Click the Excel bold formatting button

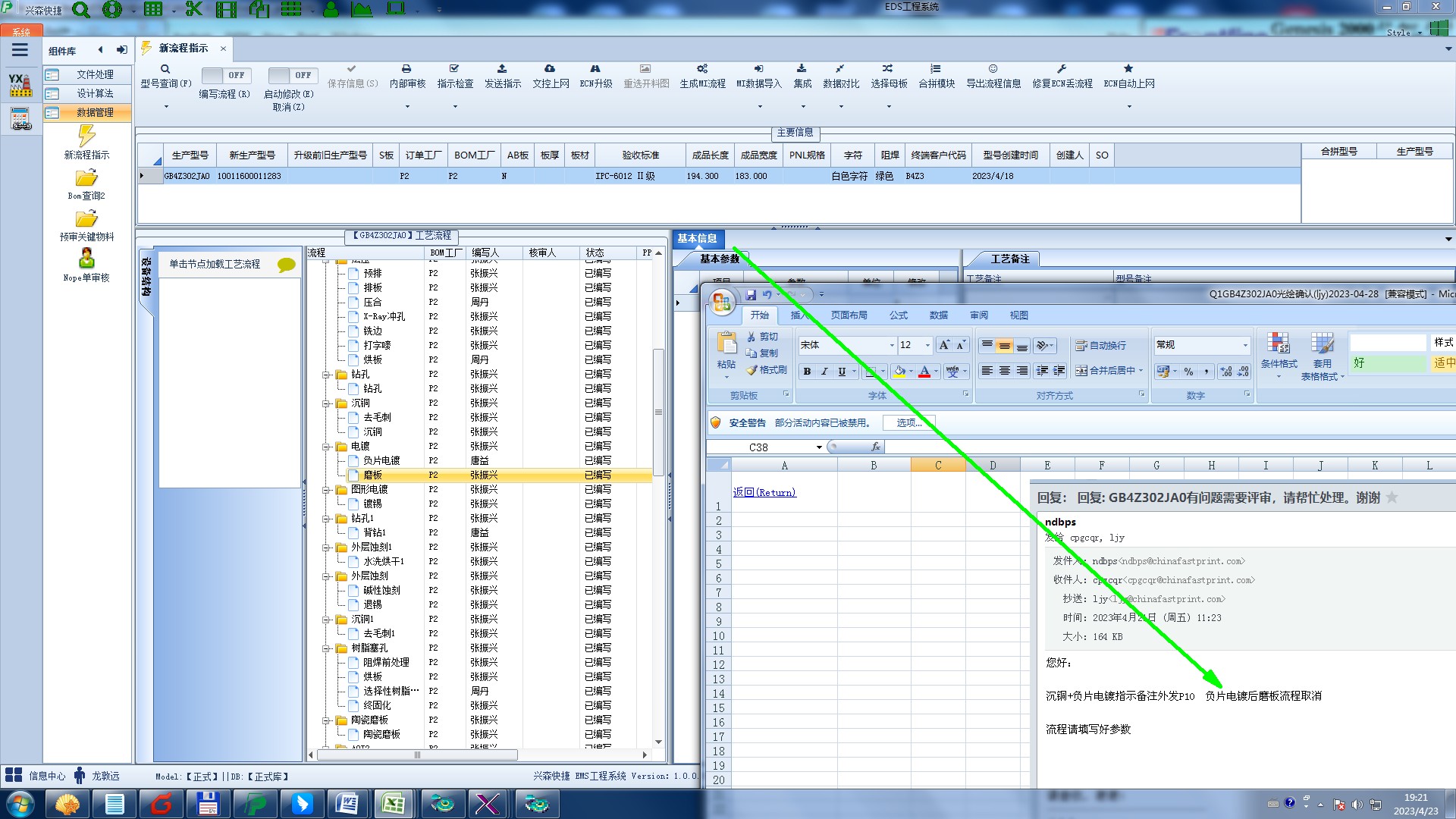[807, 371]
